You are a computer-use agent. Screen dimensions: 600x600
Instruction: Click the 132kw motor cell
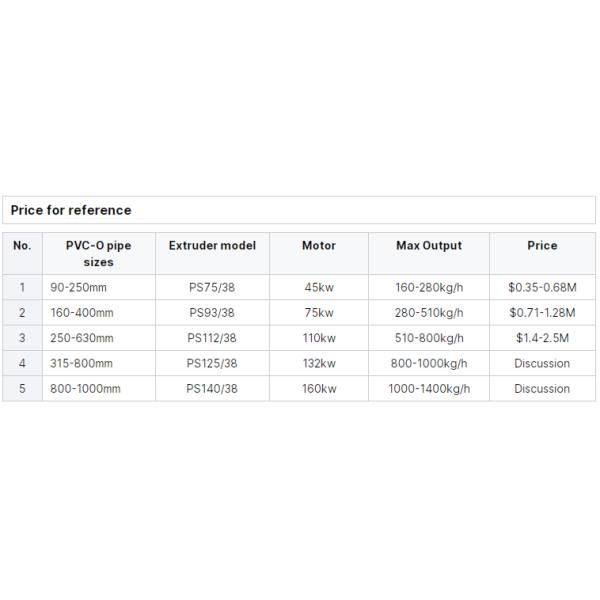[318, 363]
